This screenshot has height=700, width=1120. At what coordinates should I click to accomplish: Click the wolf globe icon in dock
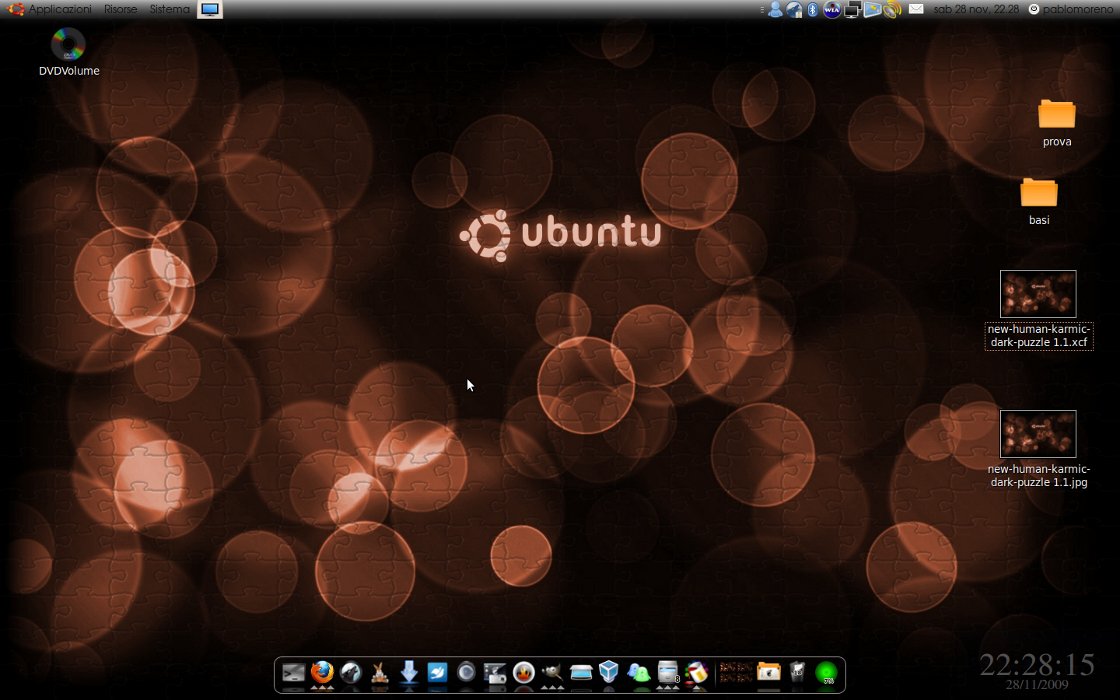click(x=351, y=673)
